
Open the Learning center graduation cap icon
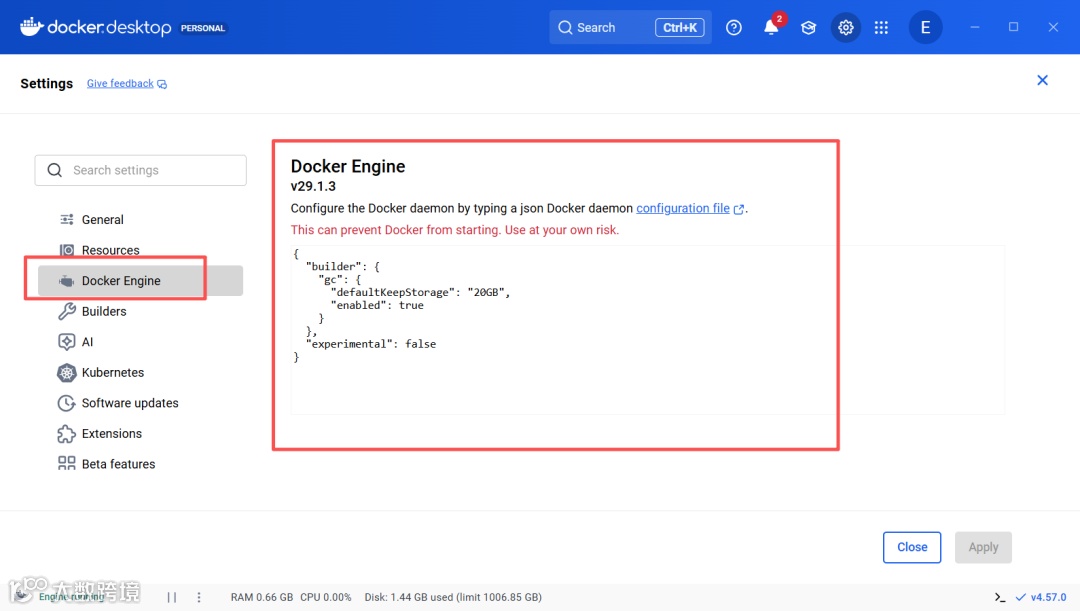(808, 28)
